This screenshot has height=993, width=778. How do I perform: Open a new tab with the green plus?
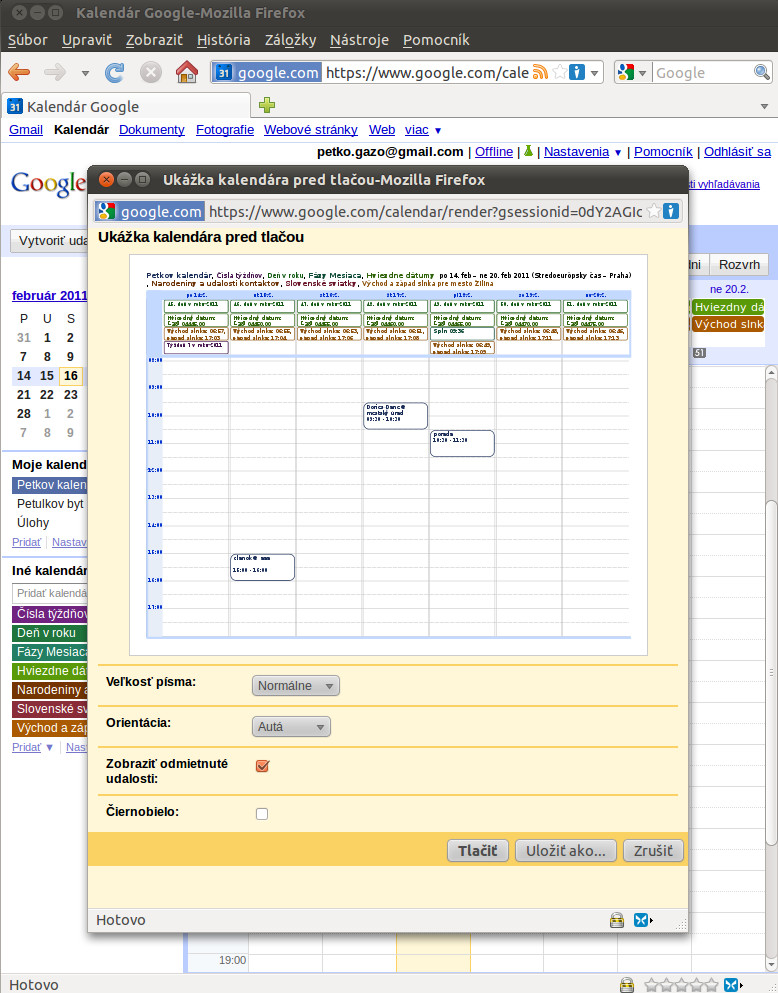click(267, 105)
